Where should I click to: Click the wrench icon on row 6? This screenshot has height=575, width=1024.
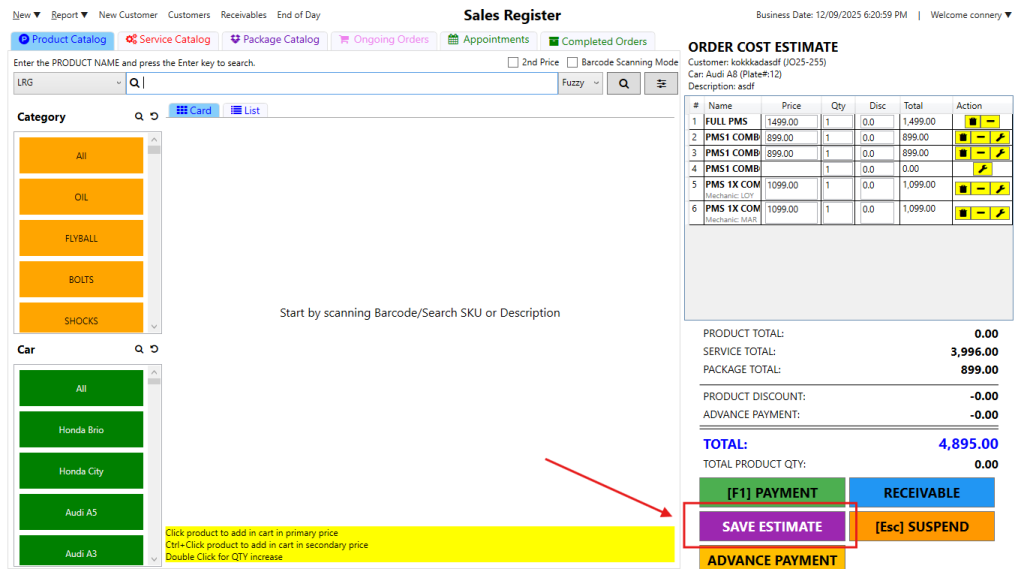998,213
